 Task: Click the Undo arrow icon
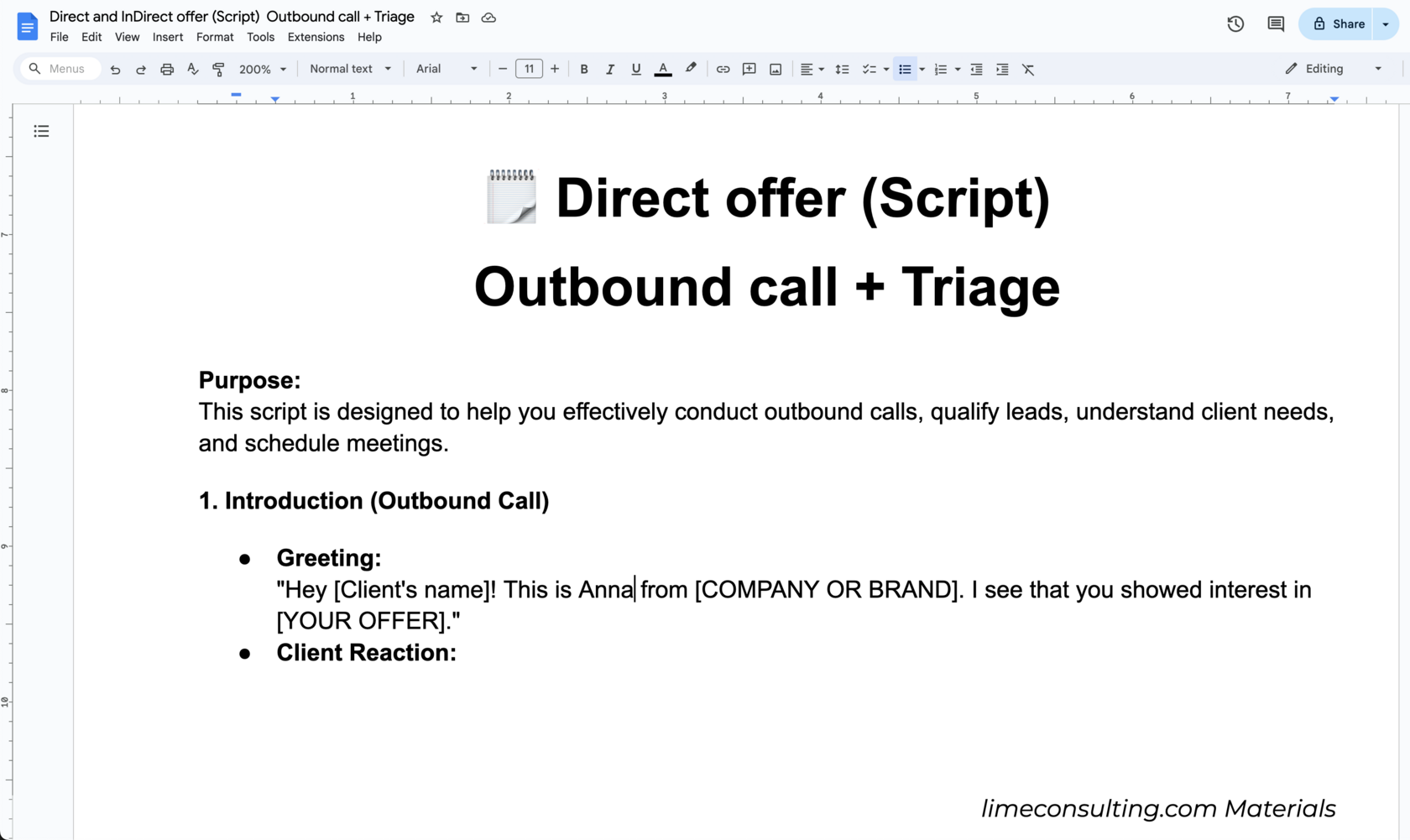pos(115,70)
